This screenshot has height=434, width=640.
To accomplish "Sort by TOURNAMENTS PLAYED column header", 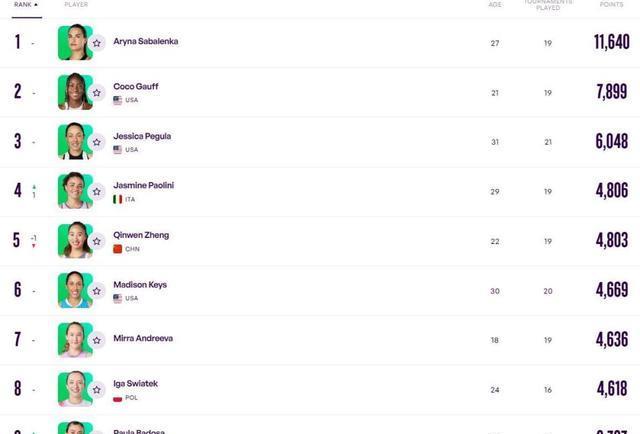I will pos(548,4).
